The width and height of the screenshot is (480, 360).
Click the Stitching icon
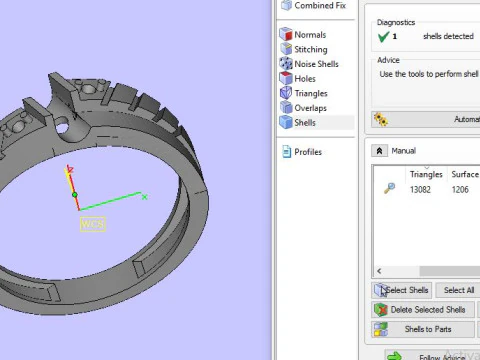tap(286, 49)
